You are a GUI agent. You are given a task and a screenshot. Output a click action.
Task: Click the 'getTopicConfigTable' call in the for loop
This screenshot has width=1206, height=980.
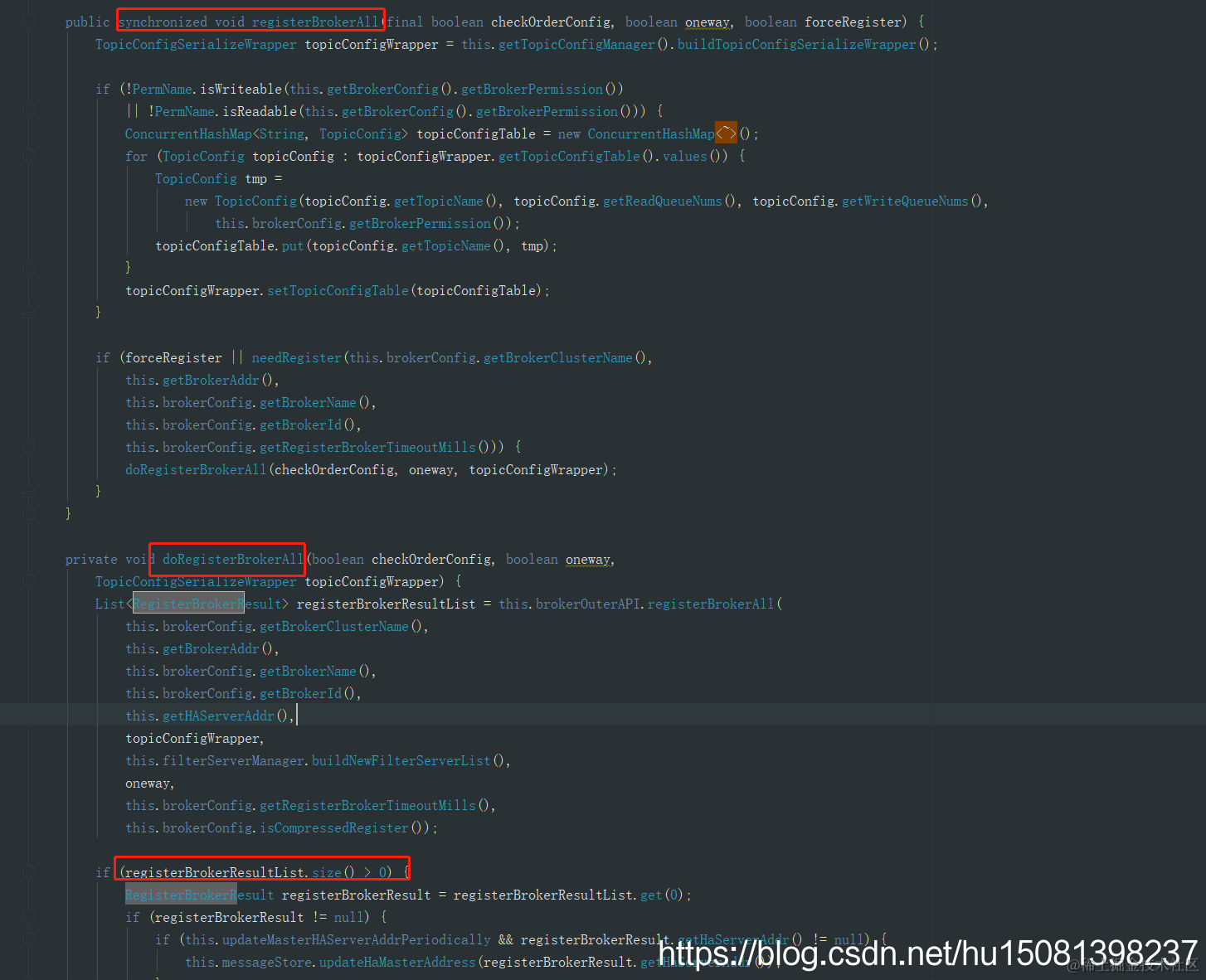569,157
